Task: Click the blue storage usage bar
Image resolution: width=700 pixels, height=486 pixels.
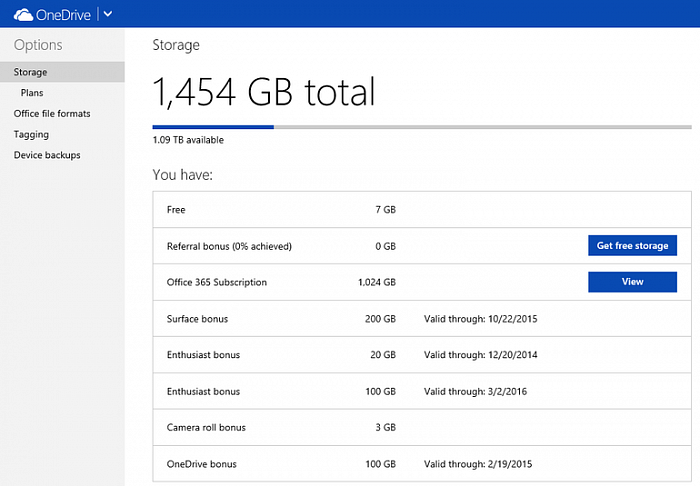Action: [x=213, y=127]
